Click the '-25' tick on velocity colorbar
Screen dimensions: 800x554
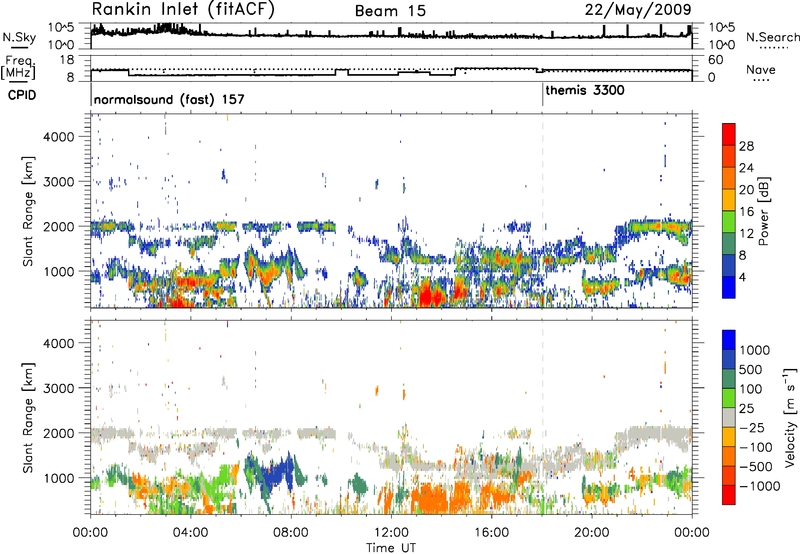click(x=752, y=427)
